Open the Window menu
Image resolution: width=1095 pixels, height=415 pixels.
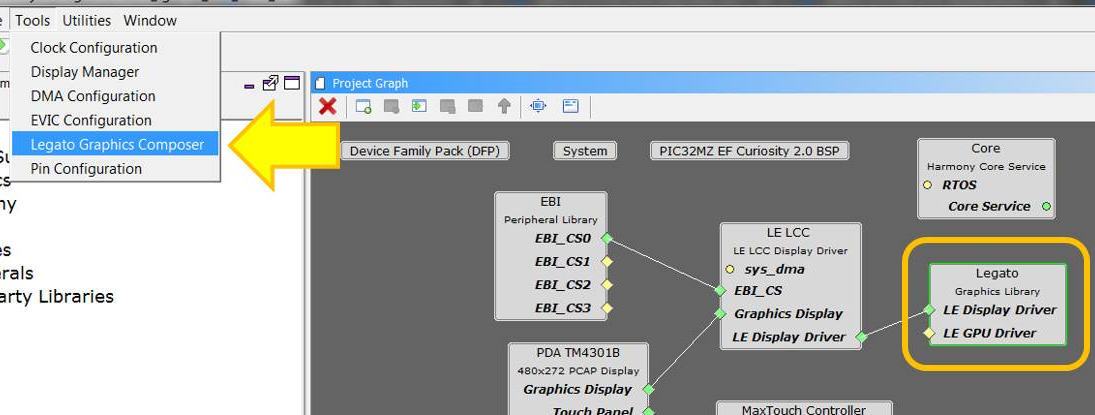(150, 20)
